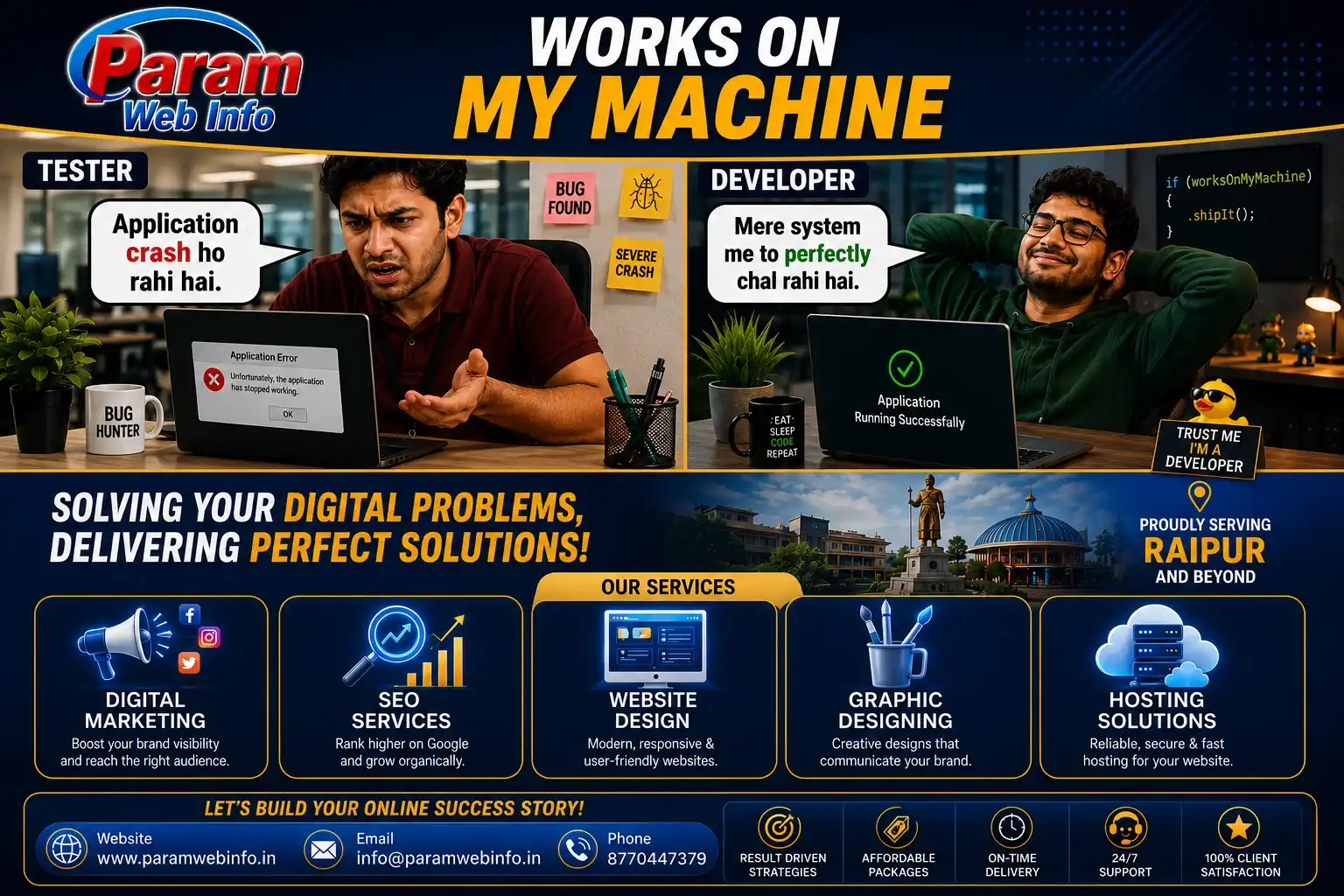Click the "Application crash ho rahi hai" speech bubble
This screenshot has height=896, width=1344.
pyautogui.click(x=177, y=252)
